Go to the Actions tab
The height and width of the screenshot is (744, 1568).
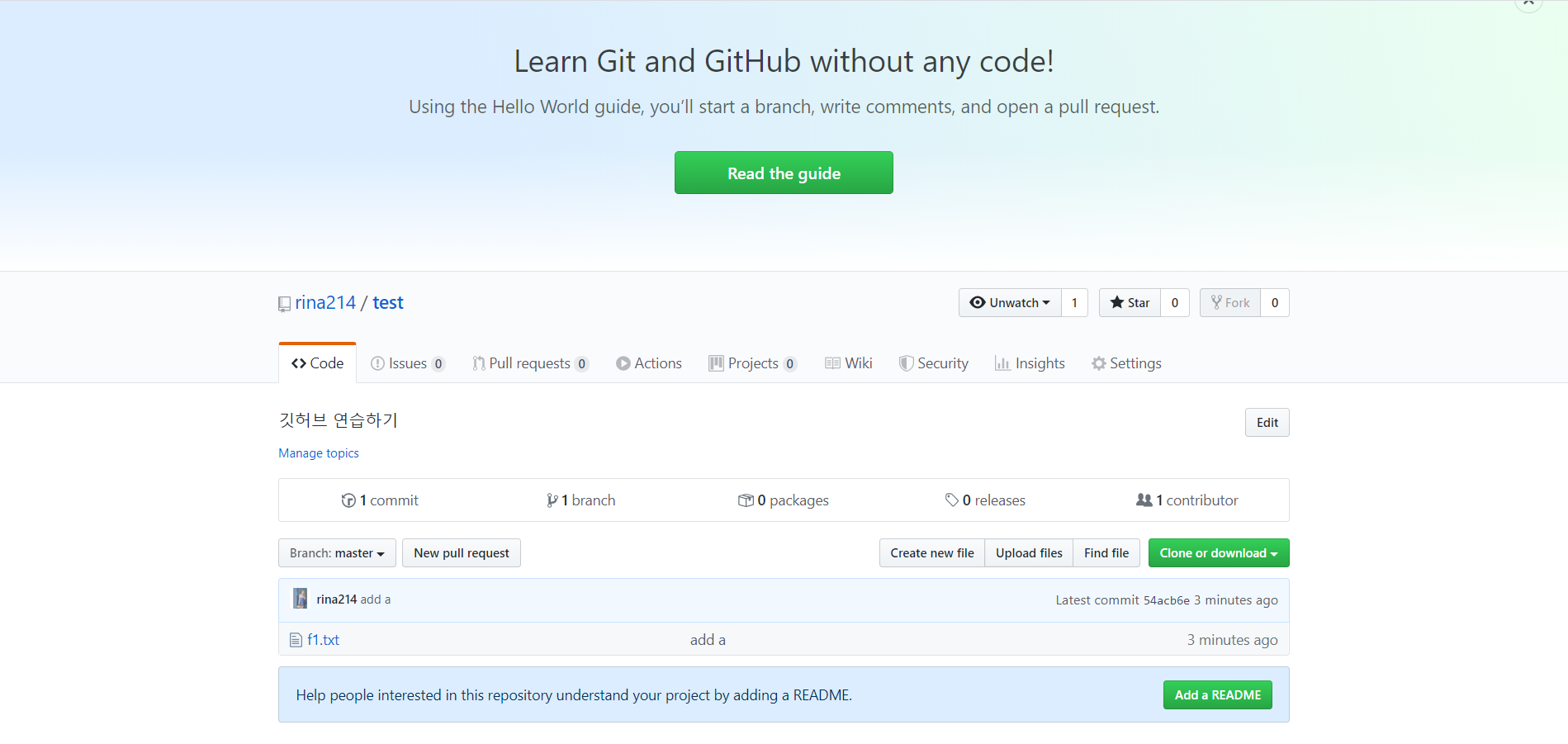[x=649, y=363]
